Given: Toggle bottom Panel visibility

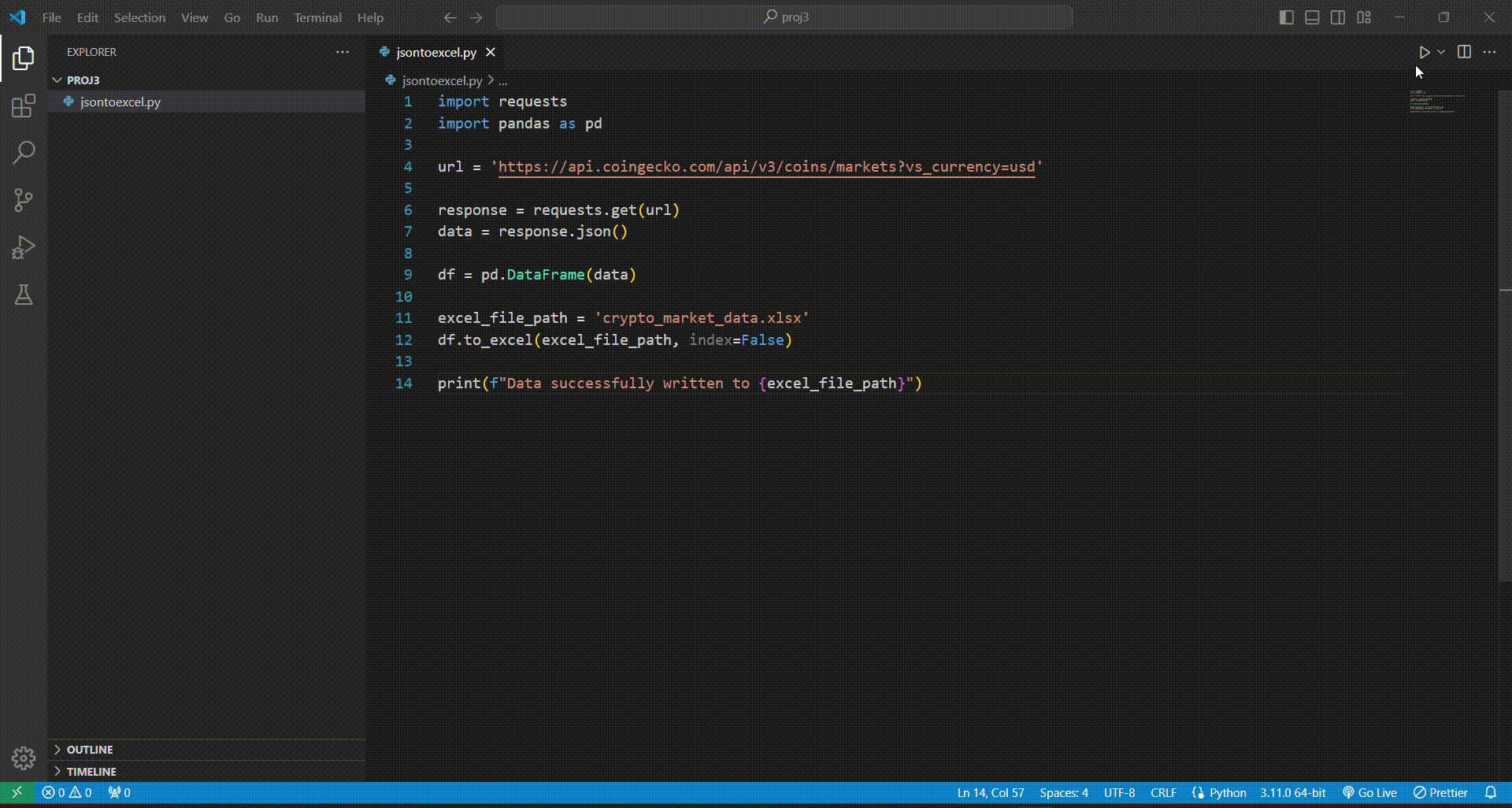Looking at the screenshot, I should (x=1312, y=17).
